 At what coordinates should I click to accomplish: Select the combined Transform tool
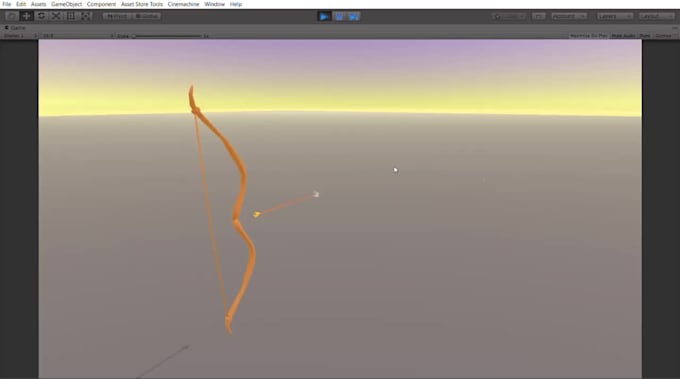pyautogui.click(x=85, y=16)
